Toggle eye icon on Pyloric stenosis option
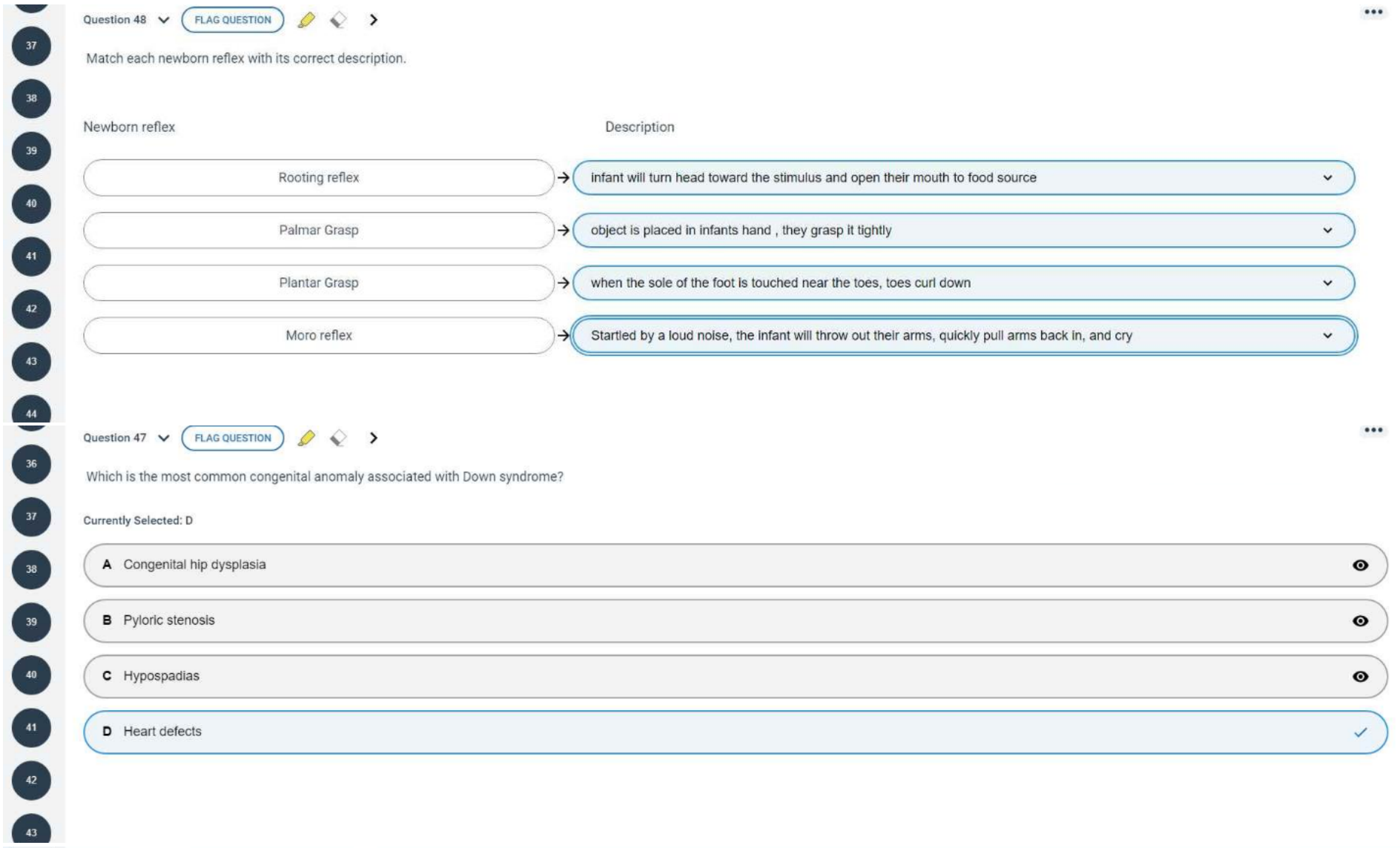Image resolution: width=1400 pixels, height=848 pixels. (x=1360, y=620)
